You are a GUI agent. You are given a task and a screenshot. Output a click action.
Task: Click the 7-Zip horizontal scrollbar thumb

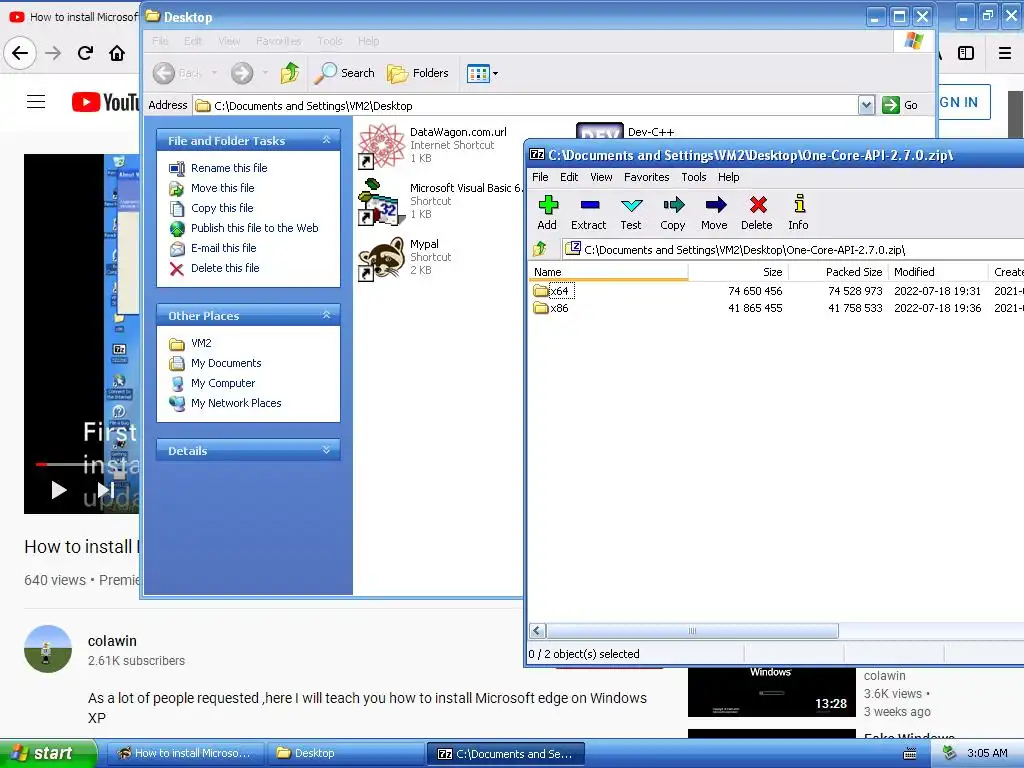692,631
